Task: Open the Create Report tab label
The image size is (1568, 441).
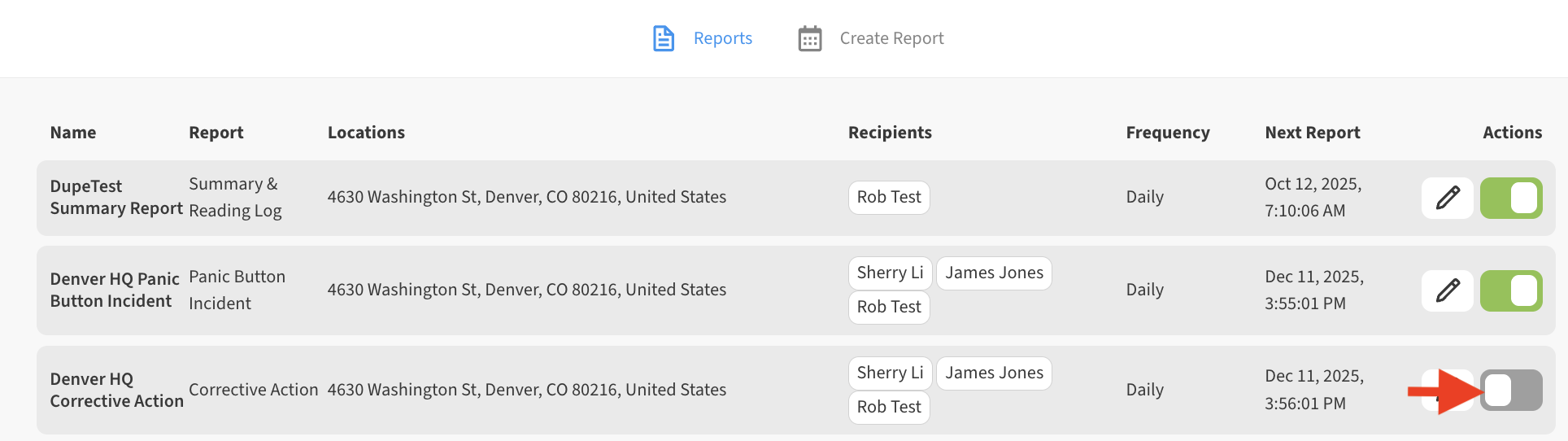Action: (891, 38)
